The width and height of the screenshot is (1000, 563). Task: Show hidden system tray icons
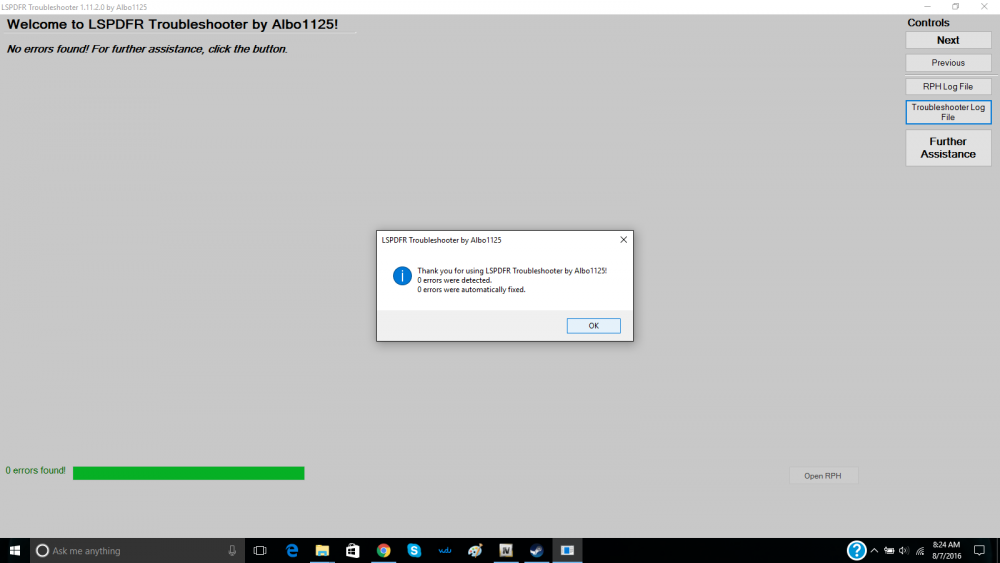874,550
